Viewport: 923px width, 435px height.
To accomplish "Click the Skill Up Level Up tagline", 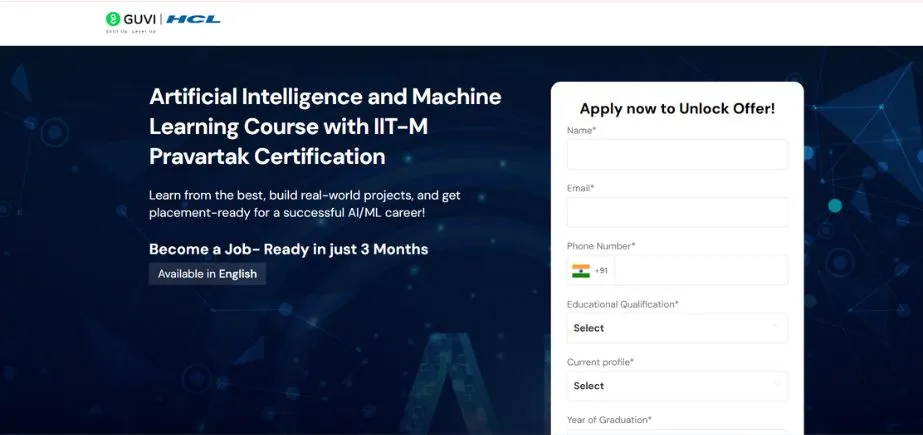I will pos(131,32).
